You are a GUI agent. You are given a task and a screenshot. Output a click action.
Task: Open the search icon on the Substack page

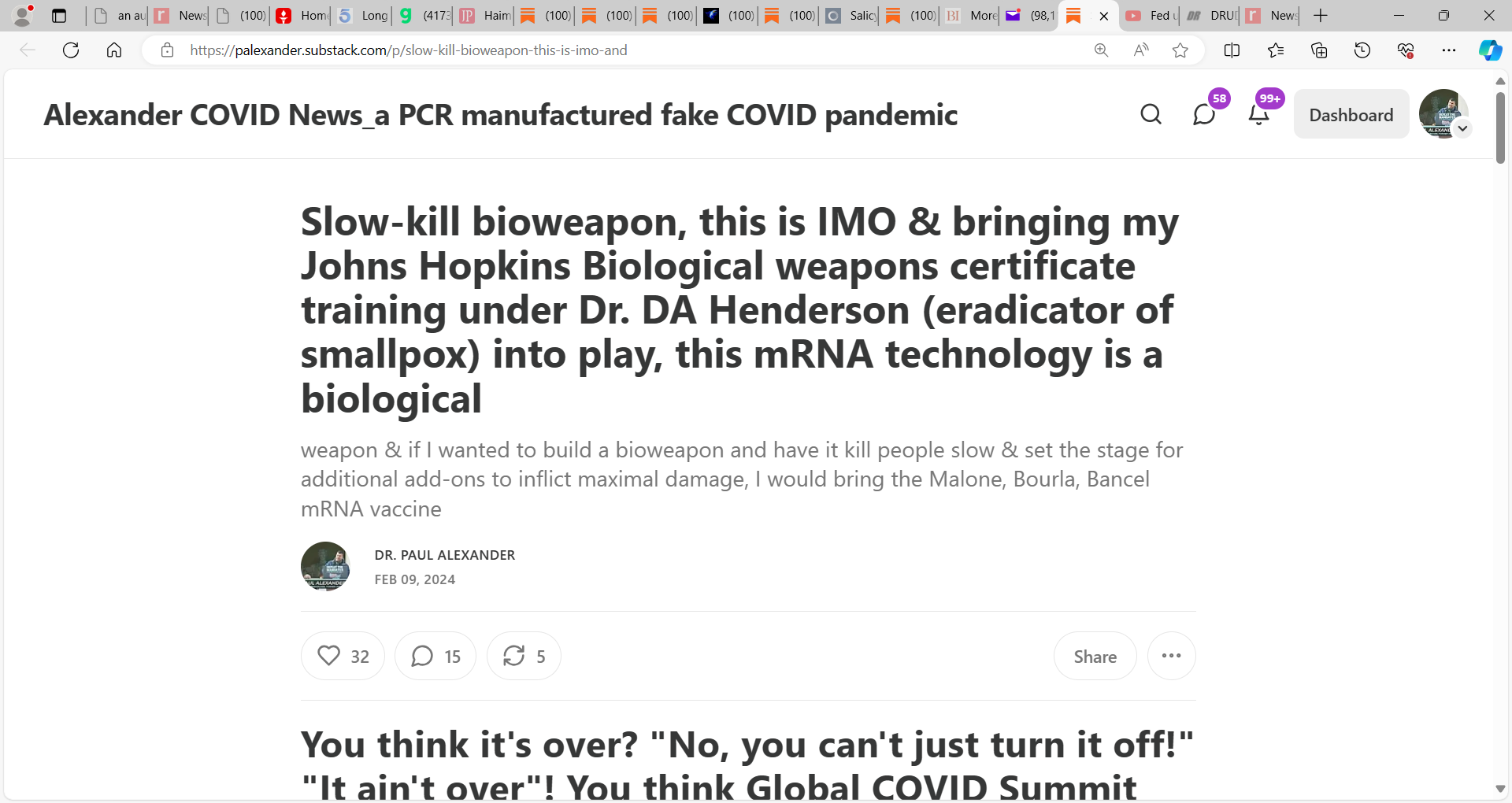point(1151,114)
